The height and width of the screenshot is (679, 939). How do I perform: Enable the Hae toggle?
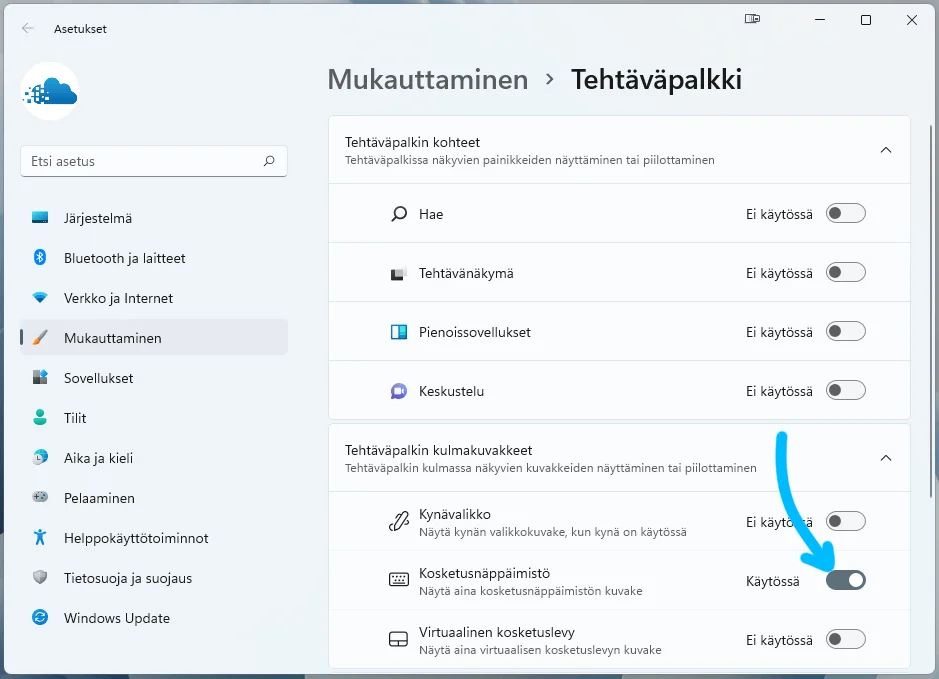(x=845, y=213)
